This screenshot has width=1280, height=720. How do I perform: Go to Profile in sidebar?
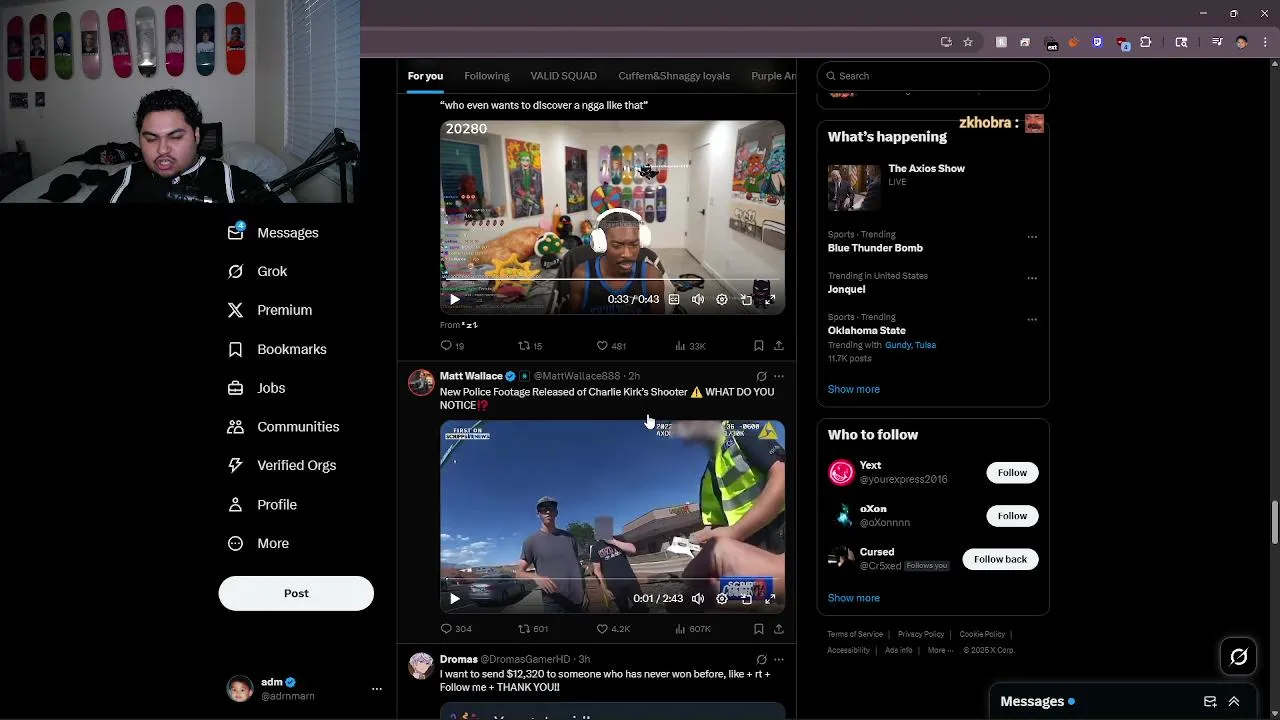(x=262, y=505)
